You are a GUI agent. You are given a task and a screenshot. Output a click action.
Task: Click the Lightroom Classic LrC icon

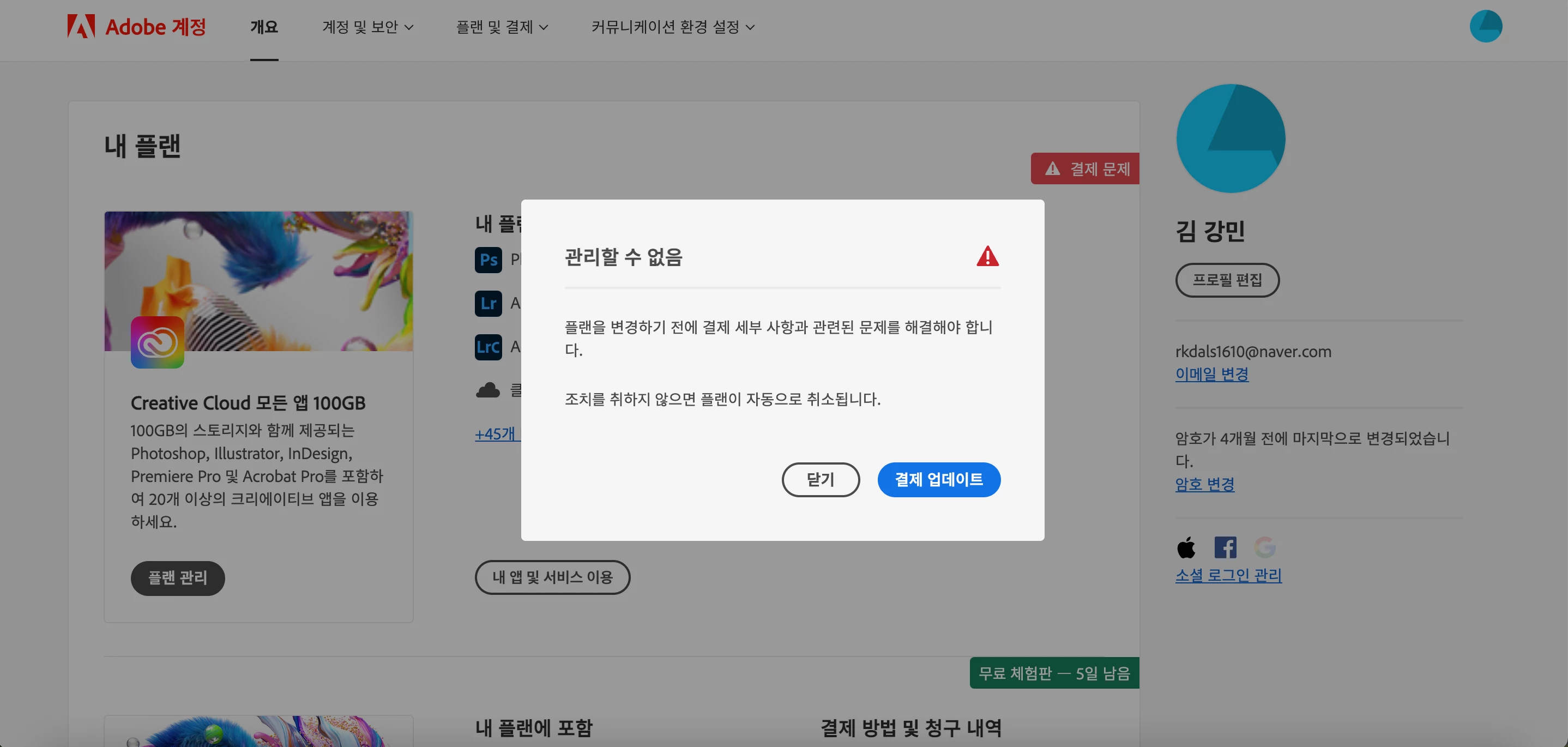(x=488, y=347)
